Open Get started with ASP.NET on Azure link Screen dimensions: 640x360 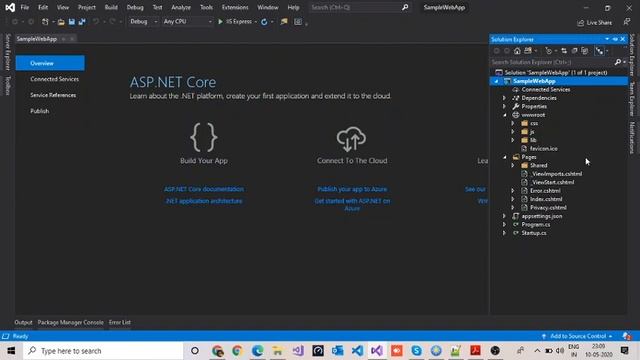click(352, 204)
